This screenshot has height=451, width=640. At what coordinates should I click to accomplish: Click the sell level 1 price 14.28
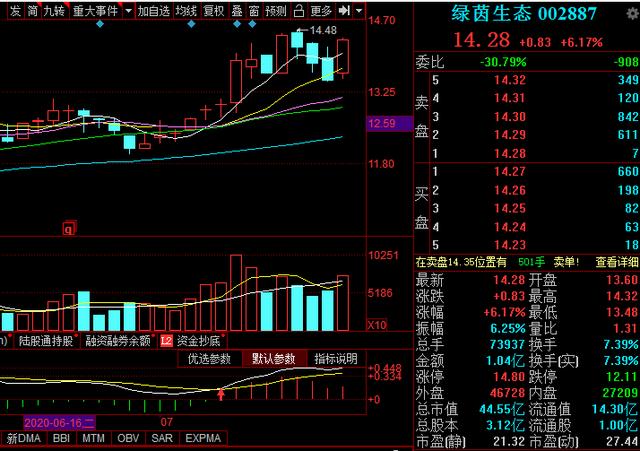click(509, 153)
